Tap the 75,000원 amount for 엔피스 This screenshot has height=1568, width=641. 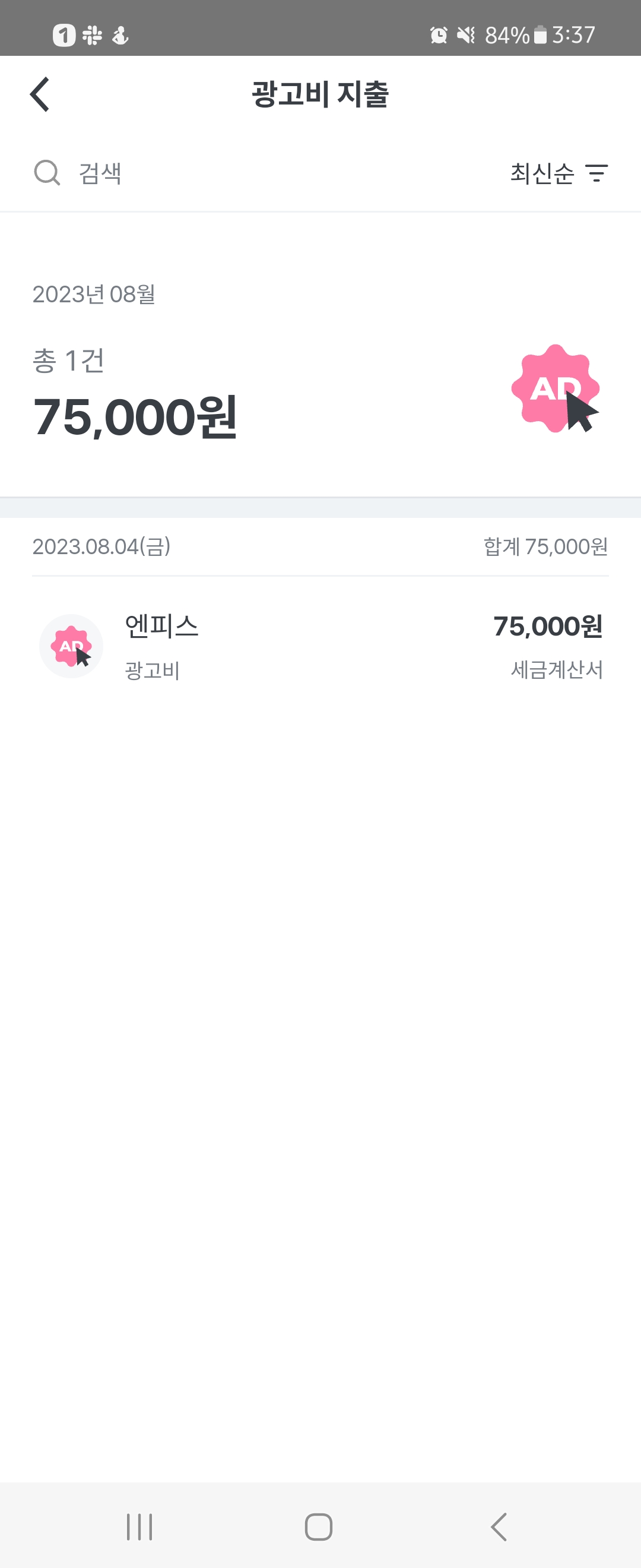point(547,627)
